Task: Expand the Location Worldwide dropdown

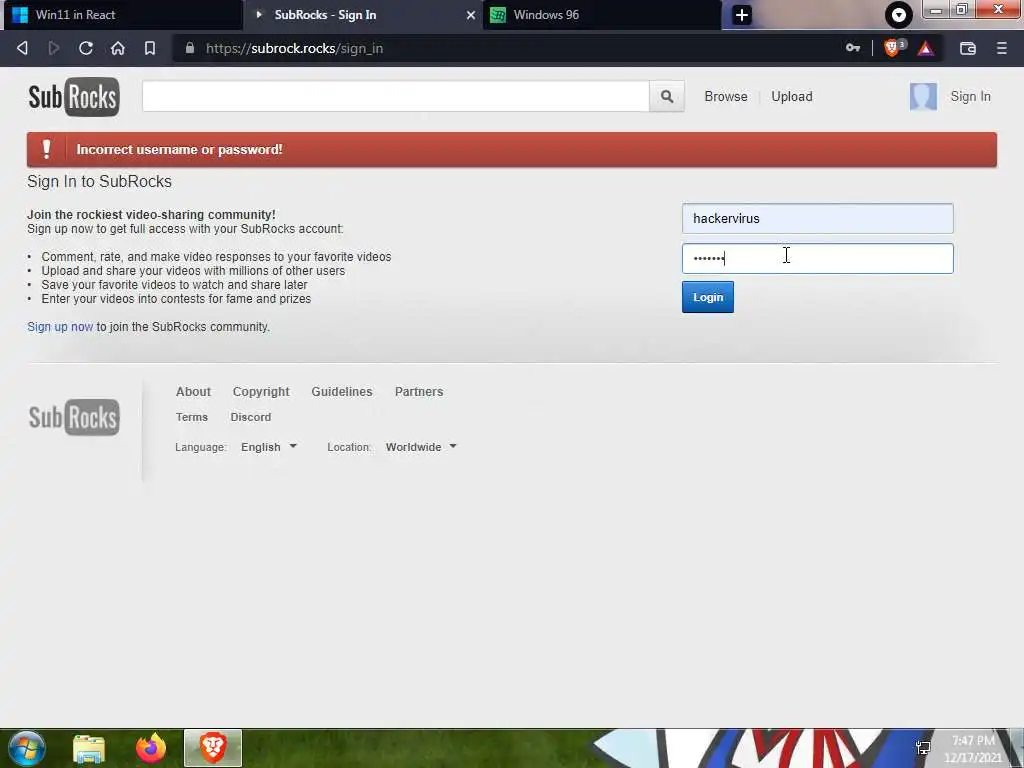Action: click(x=421, y=447)
